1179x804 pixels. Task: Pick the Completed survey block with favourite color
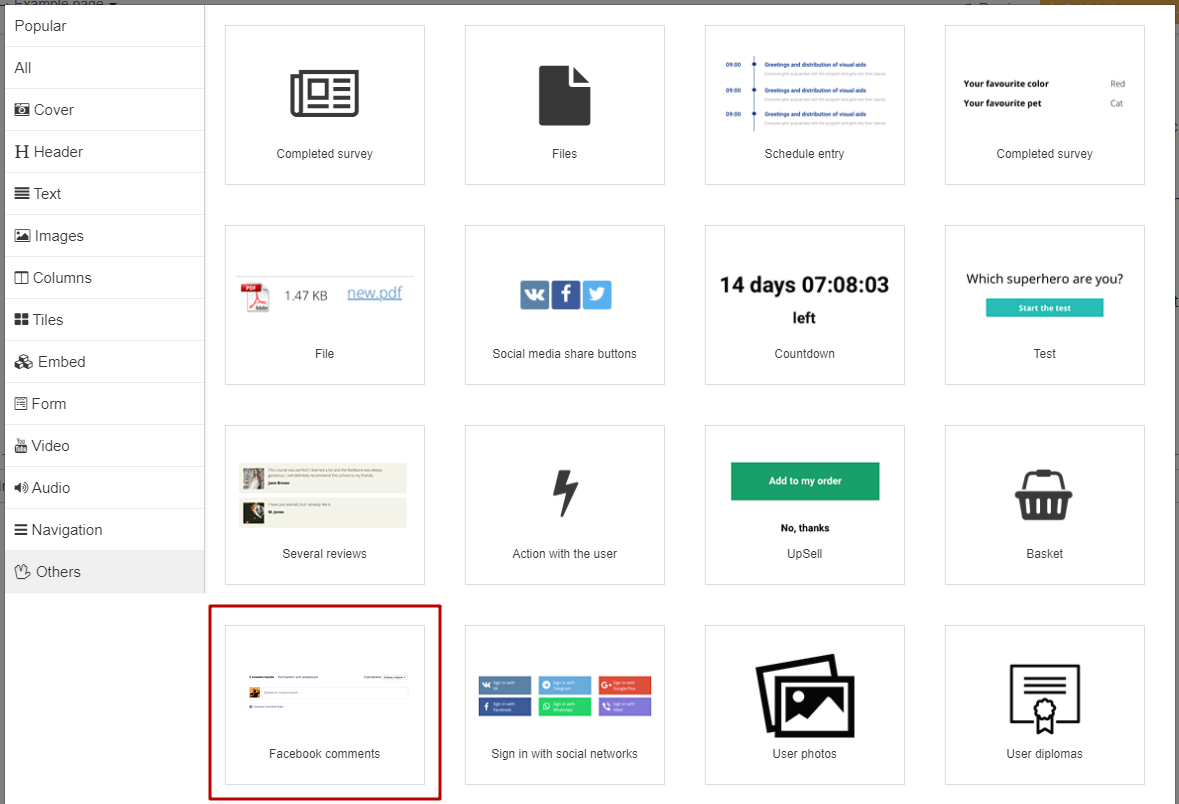pos(1044,105)
